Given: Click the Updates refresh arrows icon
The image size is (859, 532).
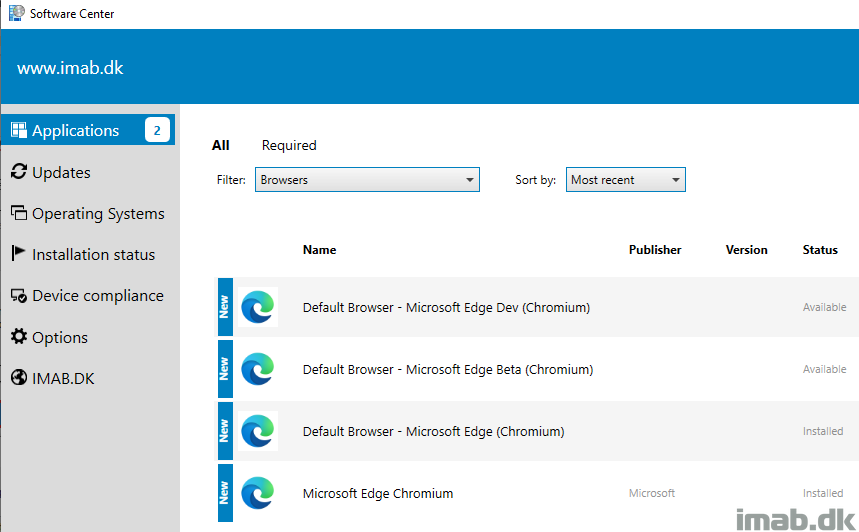Looking at the screenshot, I should tap(19, 171).
